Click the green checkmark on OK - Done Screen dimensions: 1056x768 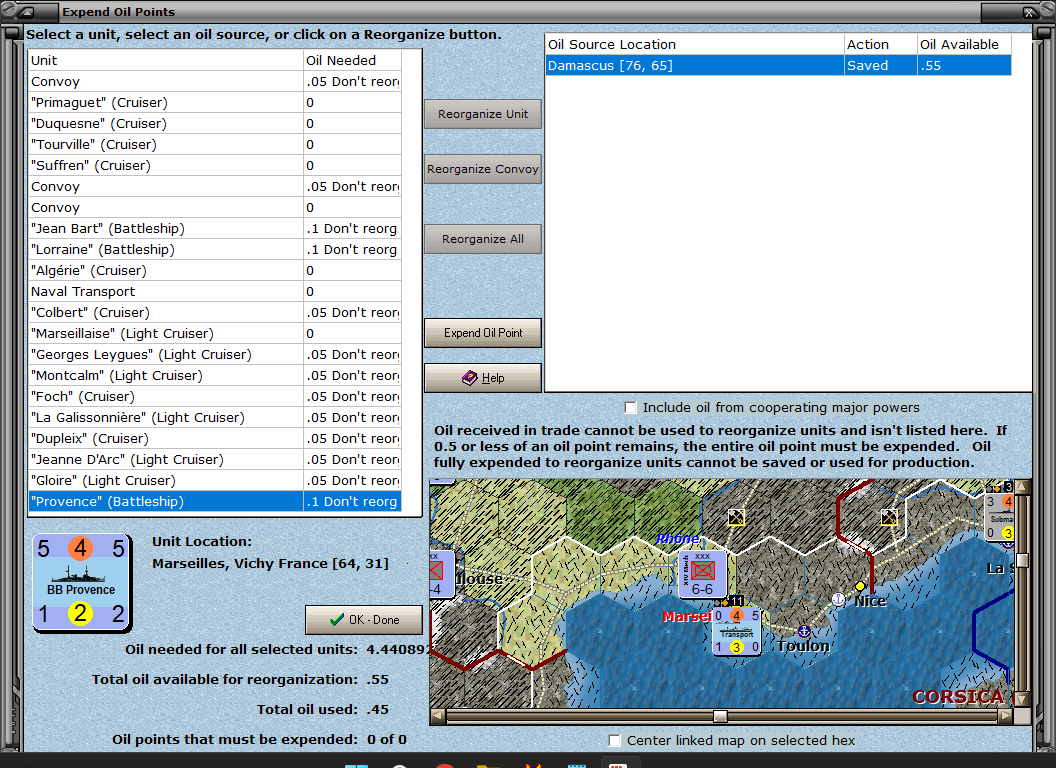tap(337, 620)
